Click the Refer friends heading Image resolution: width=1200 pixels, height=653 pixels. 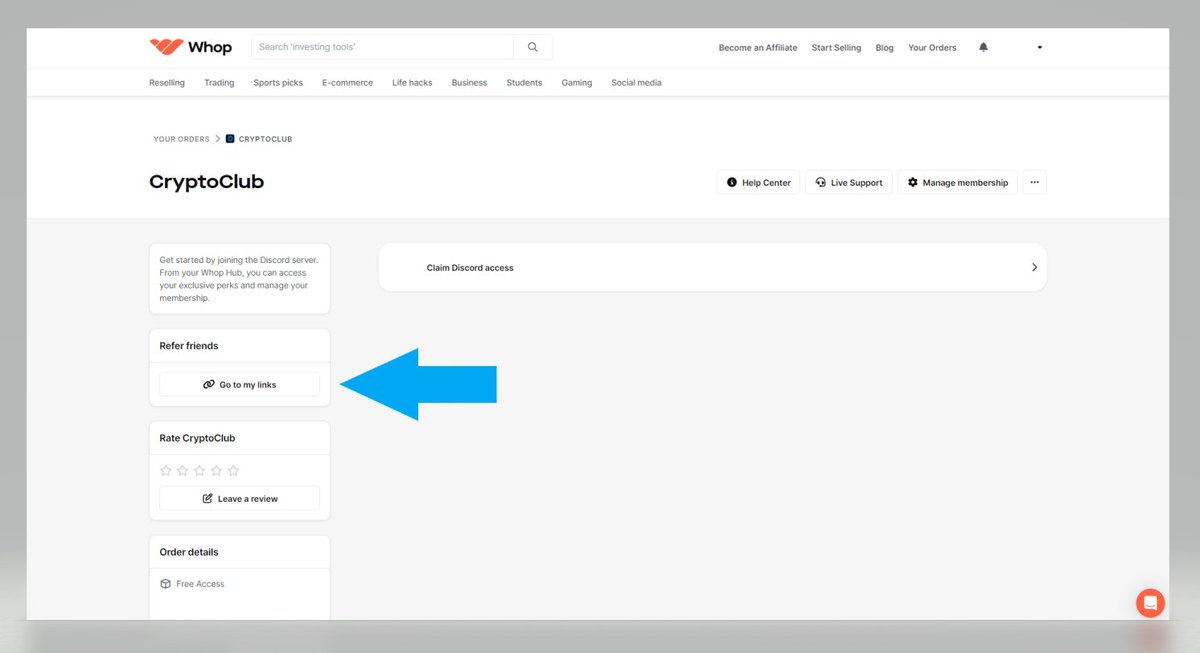(189, 346)
